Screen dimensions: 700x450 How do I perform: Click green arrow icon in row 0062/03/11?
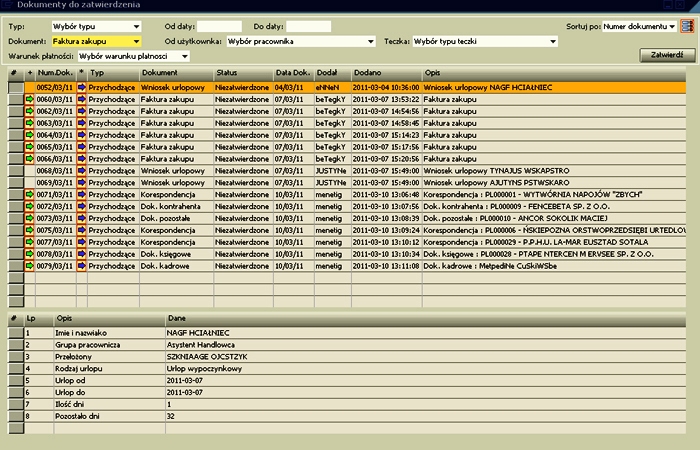coord(29,111)
